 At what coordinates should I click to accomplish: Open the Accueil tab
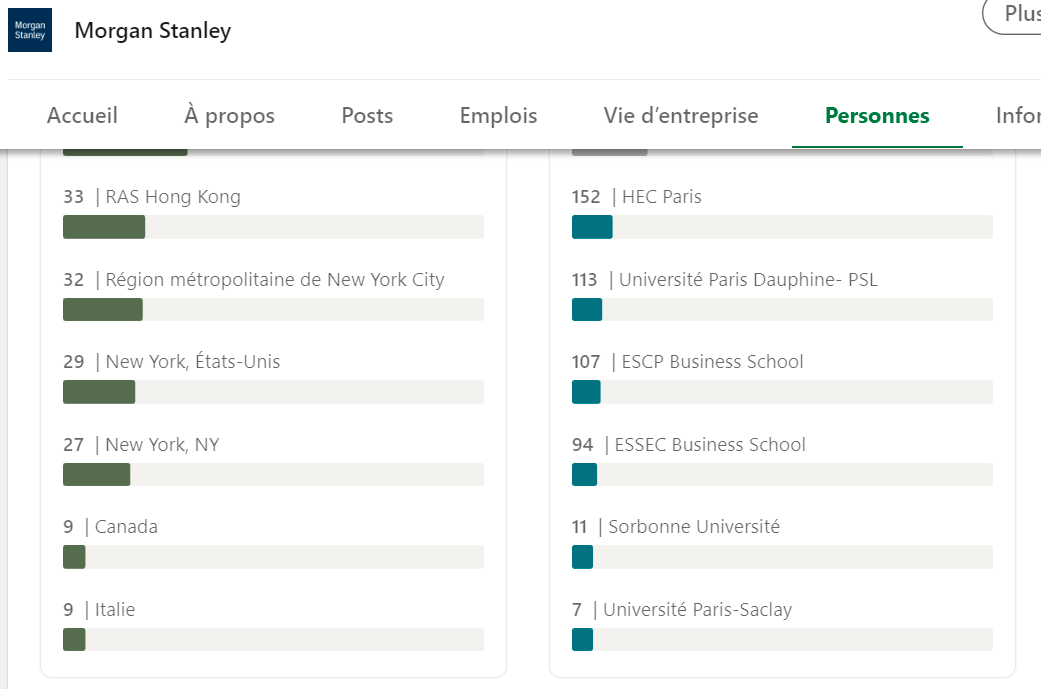point(82,115)
